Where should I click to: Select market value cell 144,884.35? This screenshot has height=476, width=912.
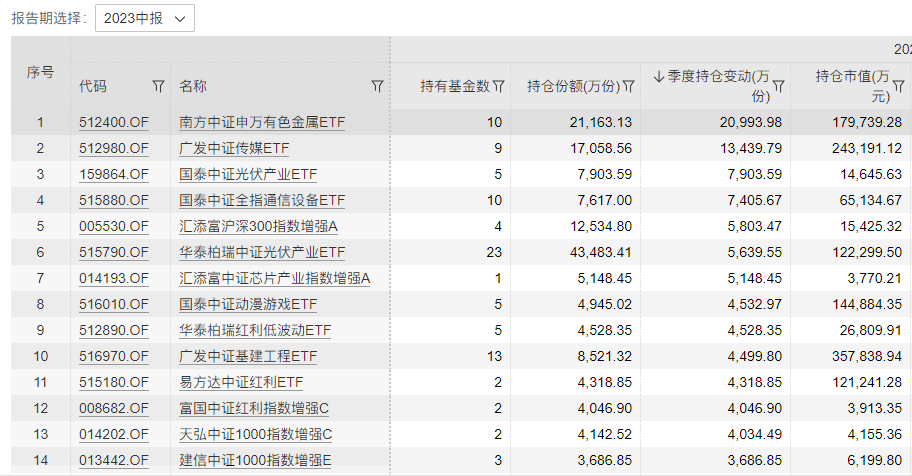pos(867,304)
